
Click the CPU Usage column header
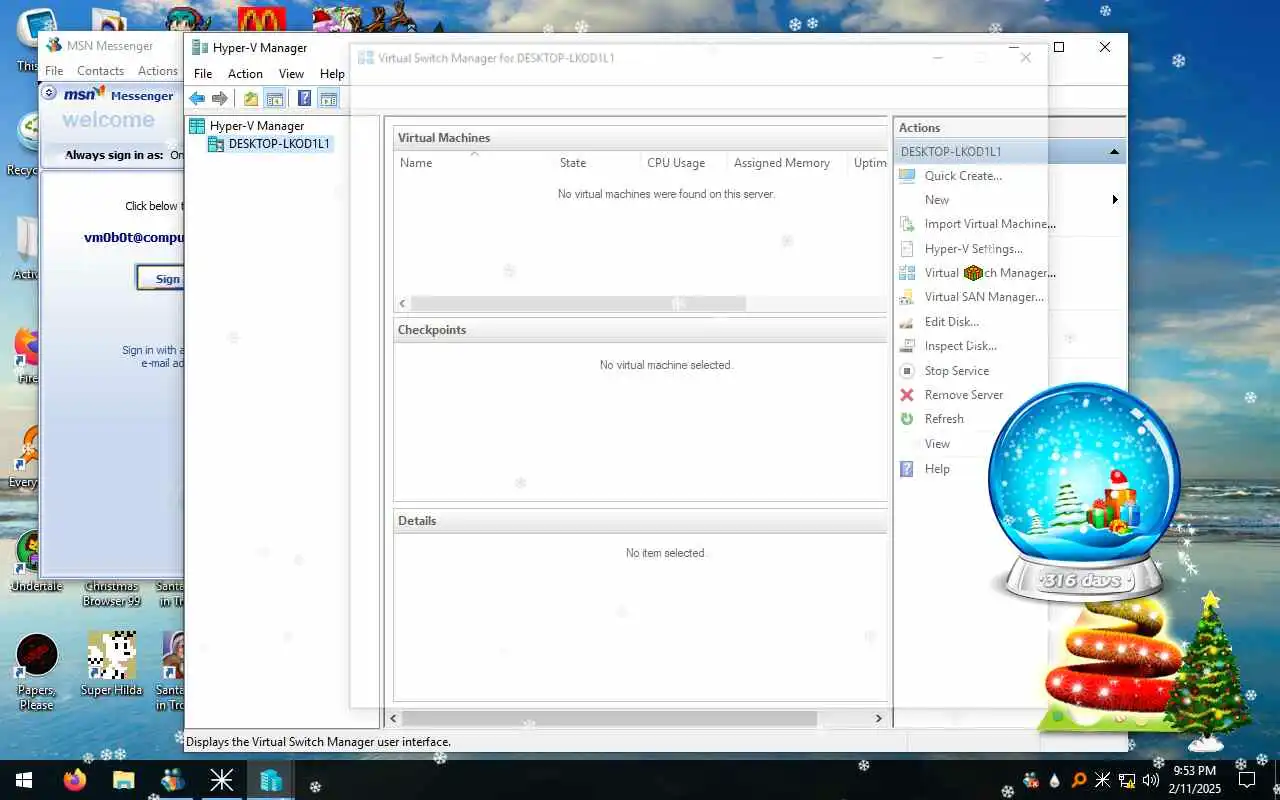pyautogui.click(x=684, y=163)
